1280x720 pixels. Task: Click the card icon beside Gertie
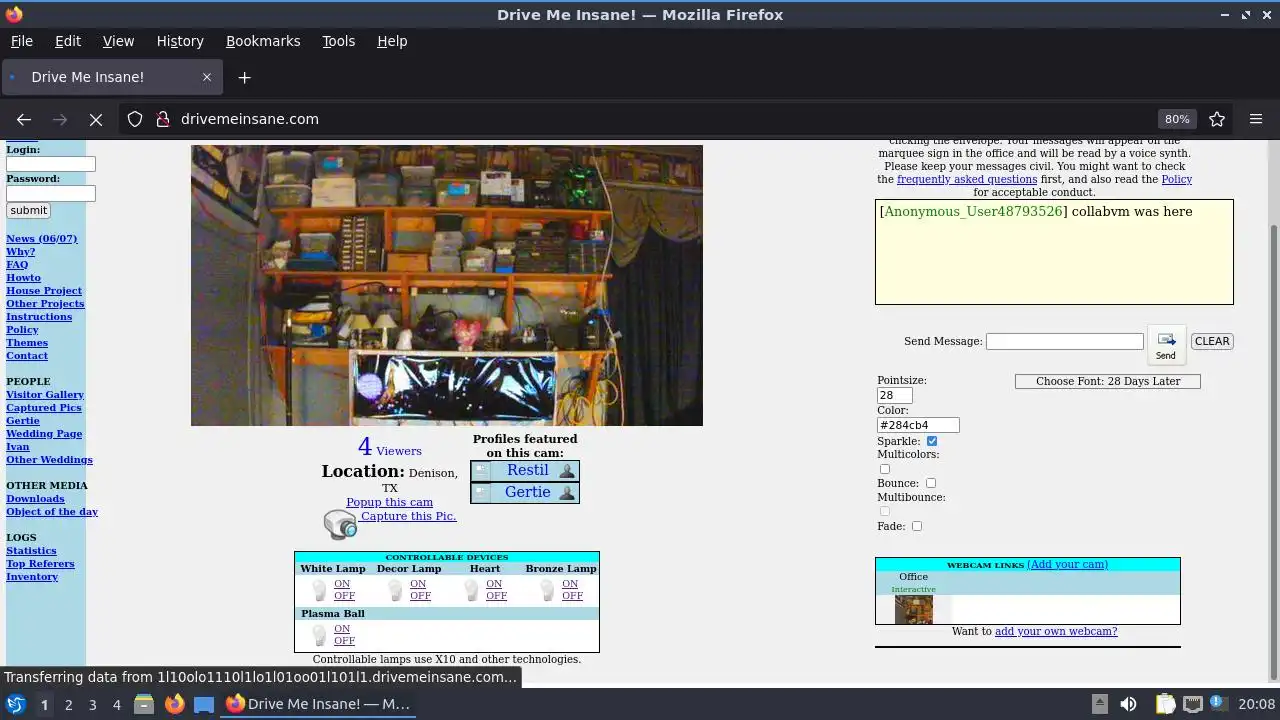(481, 493)
